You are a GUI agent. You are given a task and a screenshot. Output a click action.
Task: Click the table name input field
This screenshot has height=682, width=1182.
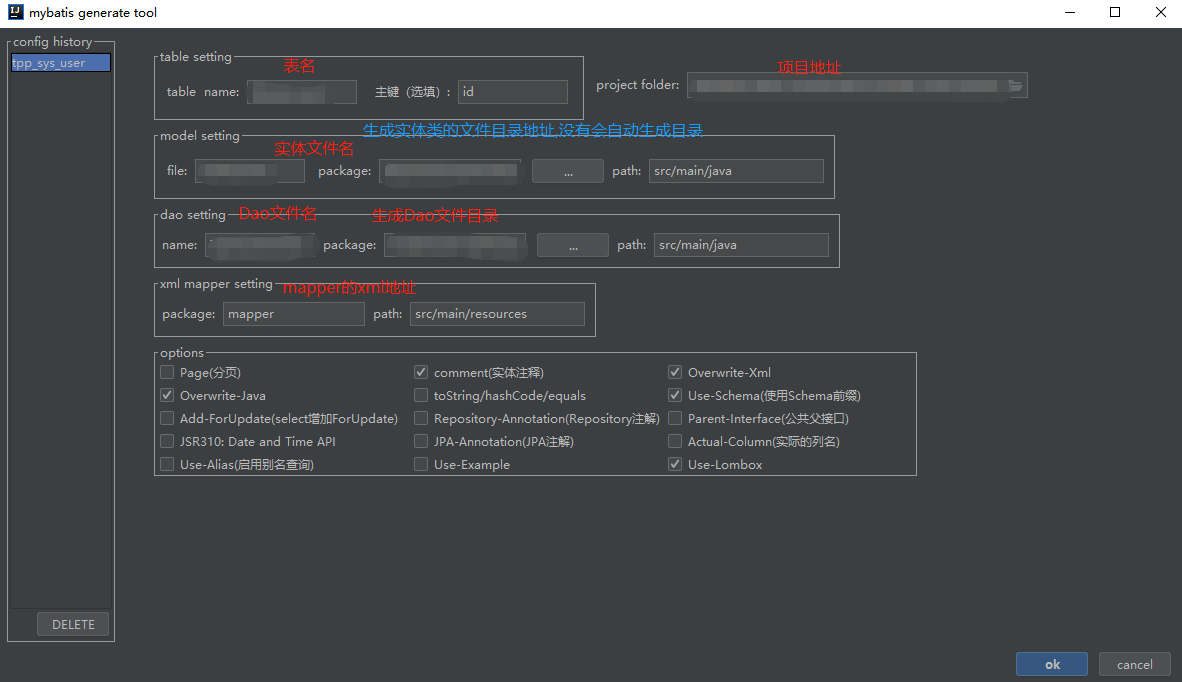click(302, 92)
